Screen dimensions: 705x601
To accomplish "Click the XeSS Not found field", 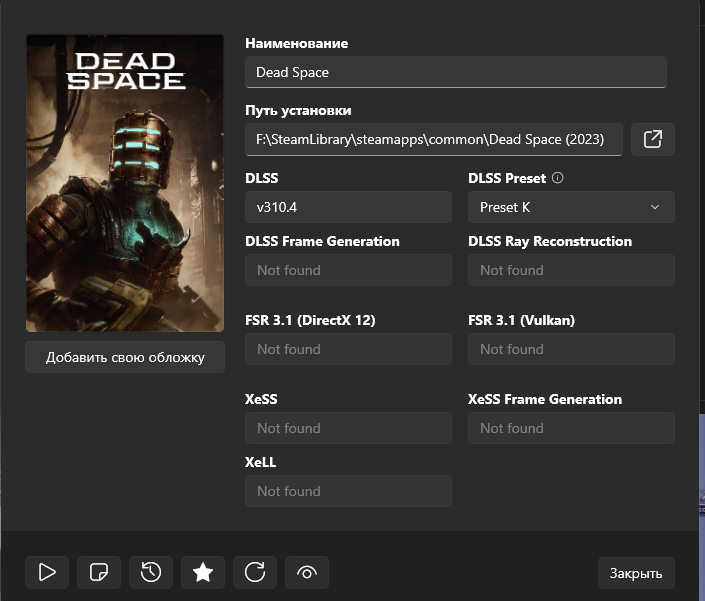I will [348, 428].
